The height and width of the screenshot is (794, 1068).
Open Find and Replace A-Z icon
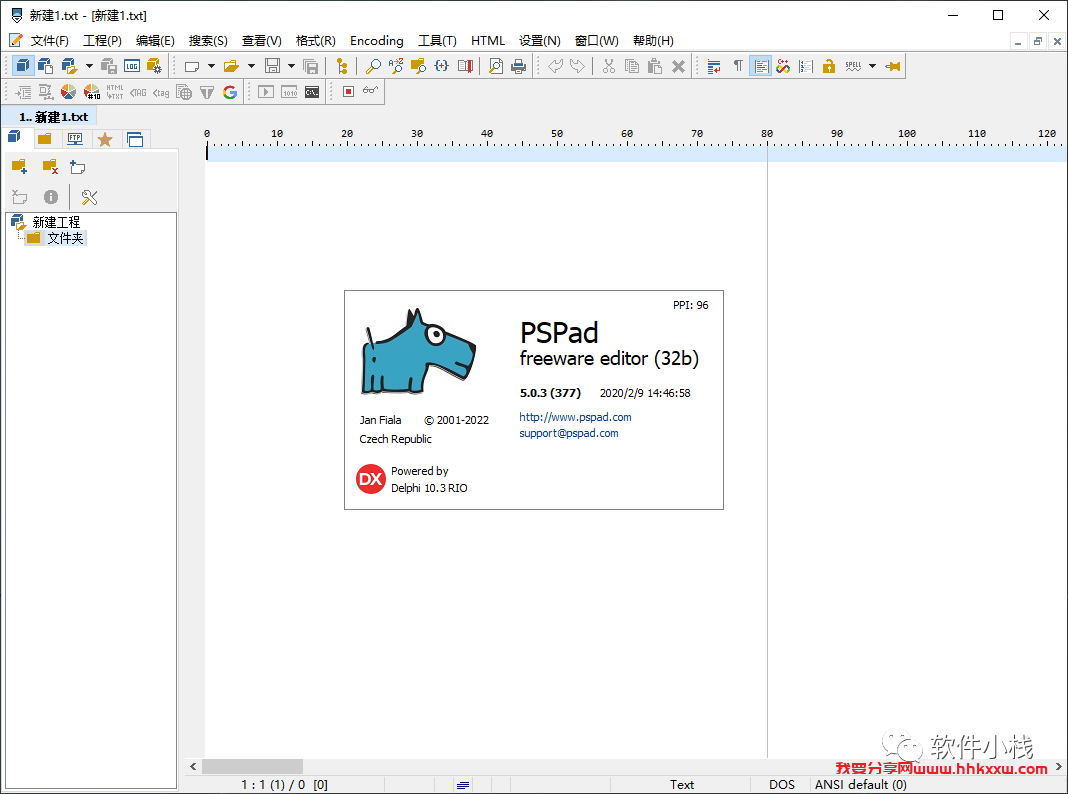[x=396, y=66]
